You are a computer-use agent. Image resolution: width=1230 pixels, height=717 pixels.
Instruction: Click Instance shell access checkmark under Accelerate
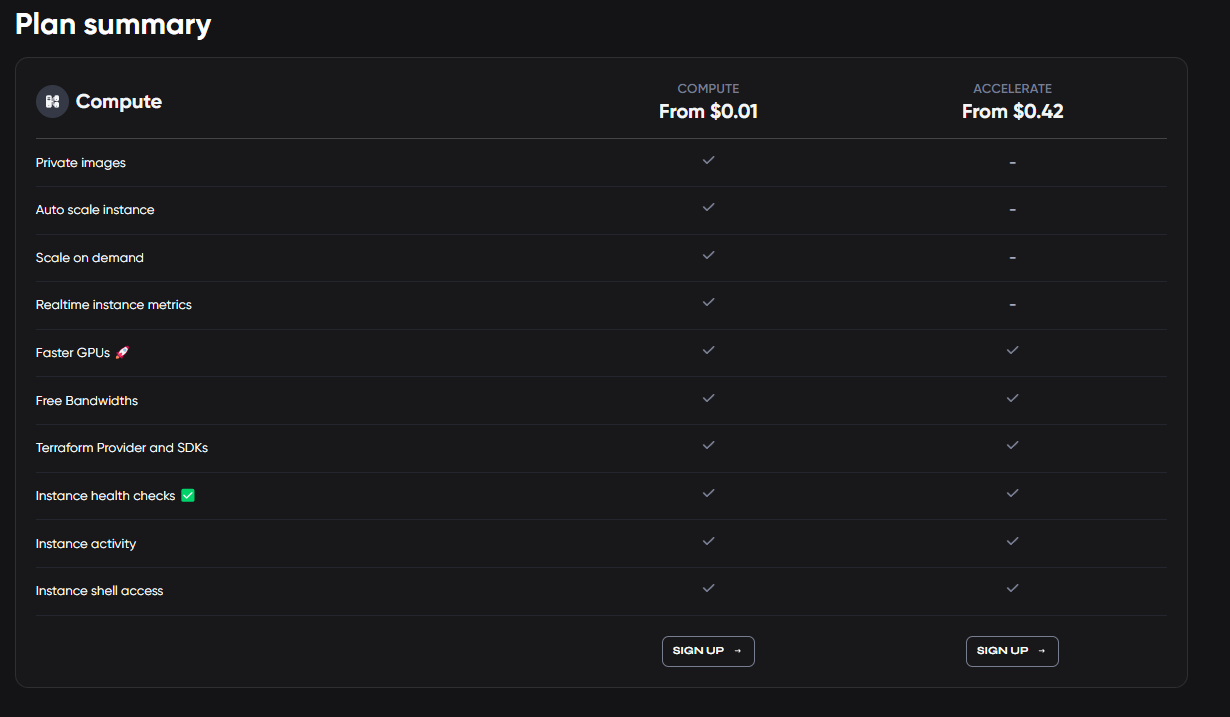point(1012,588)
